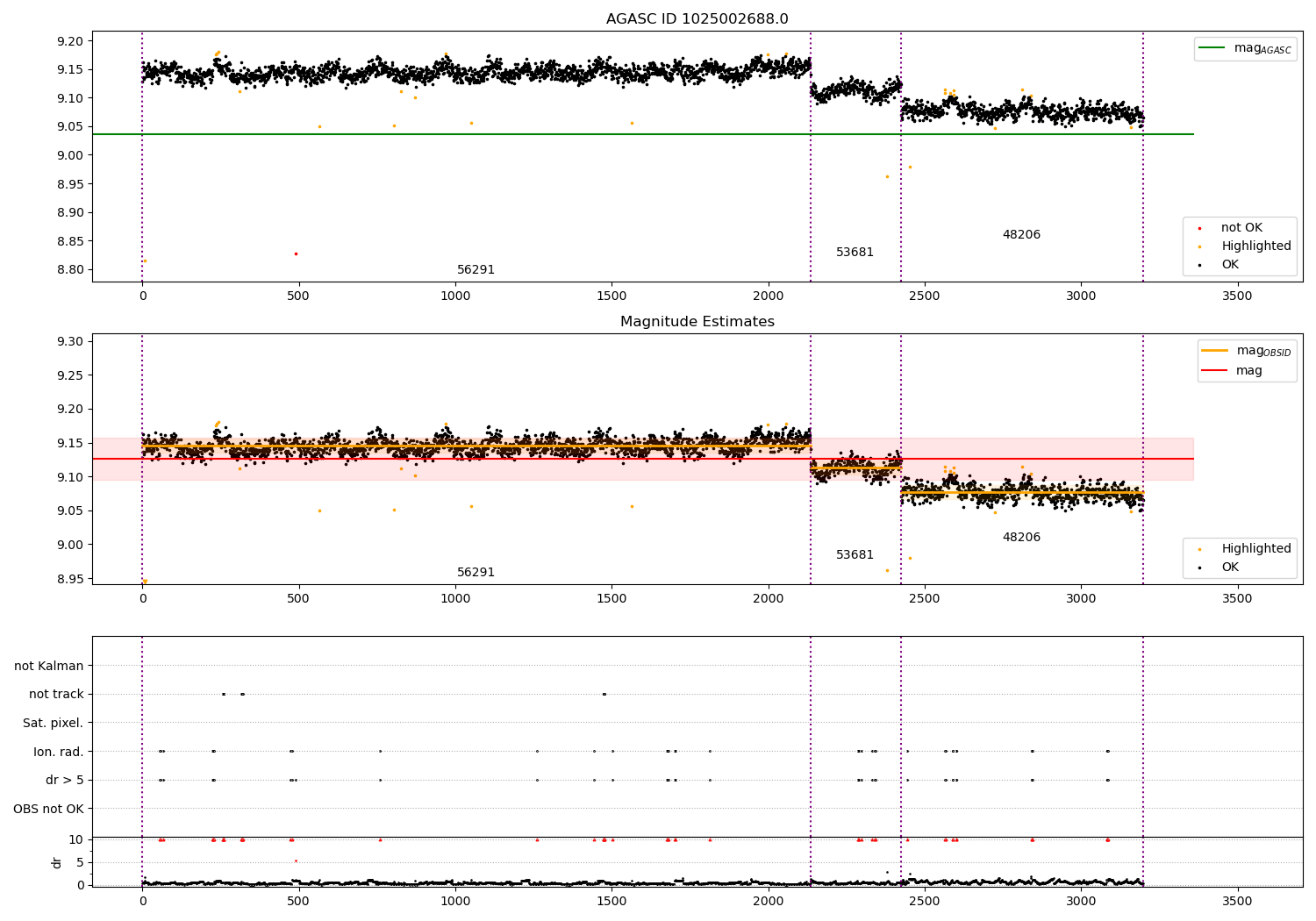Click the mag OBSID legend label

pyautogui.click(x=1263, y=351)
